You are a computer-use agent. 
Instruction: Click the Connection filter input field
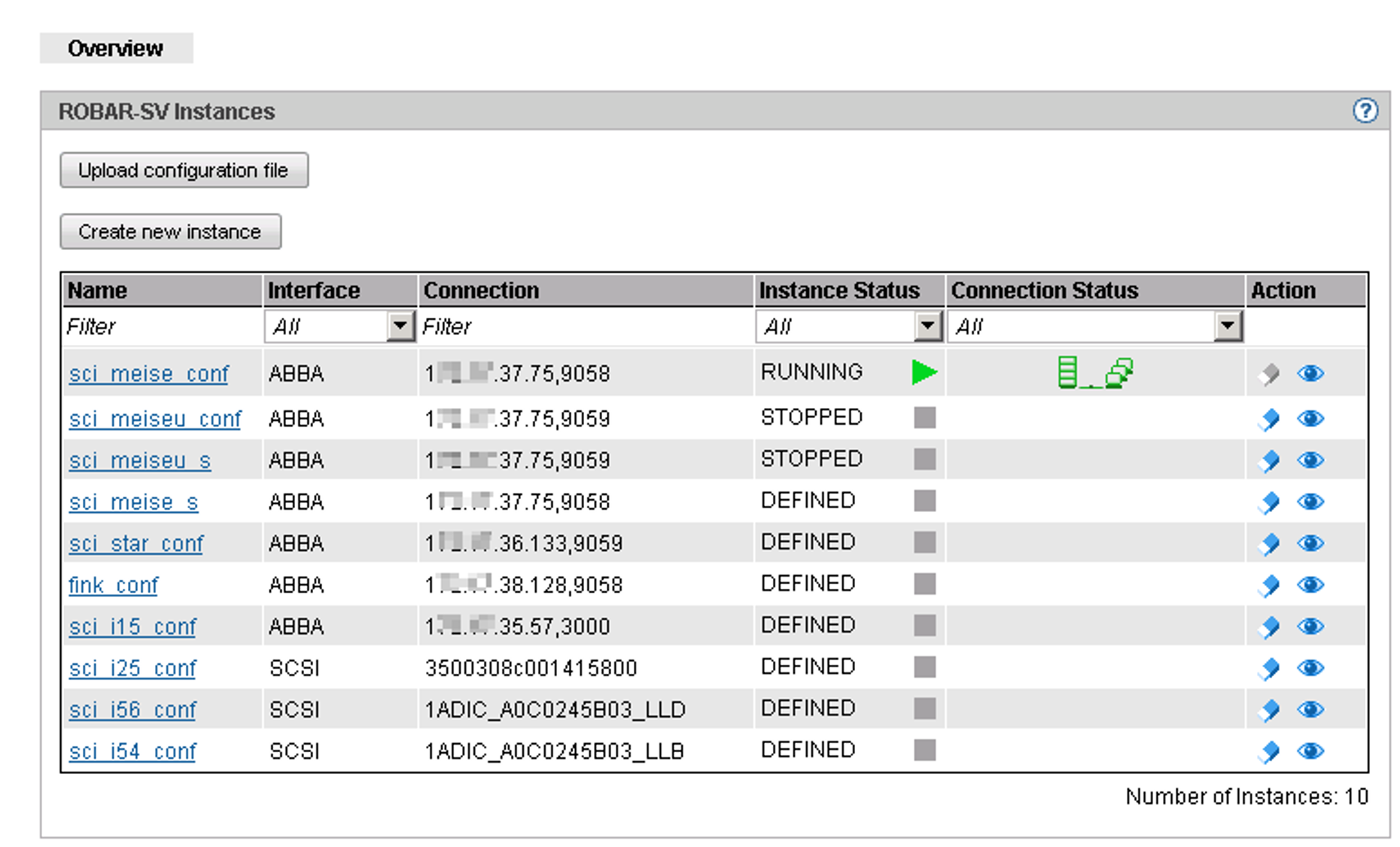click(x=584, y=327)
